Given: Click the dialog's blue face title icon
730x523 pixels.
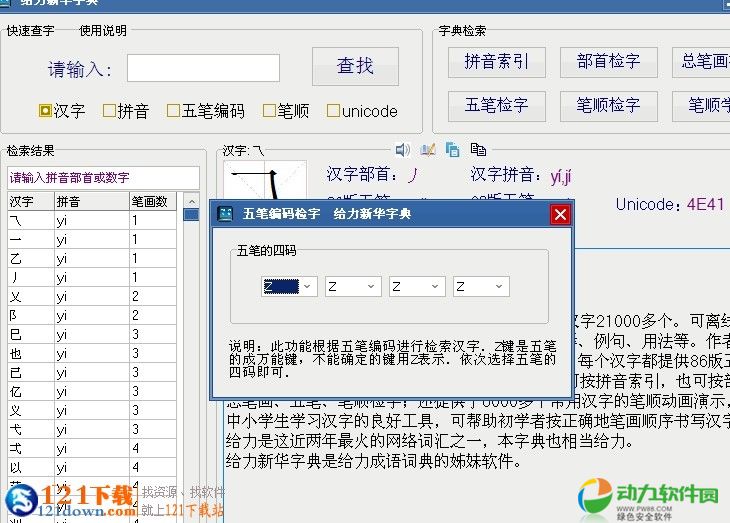Looking at the screenshot, I should [225, 214].
